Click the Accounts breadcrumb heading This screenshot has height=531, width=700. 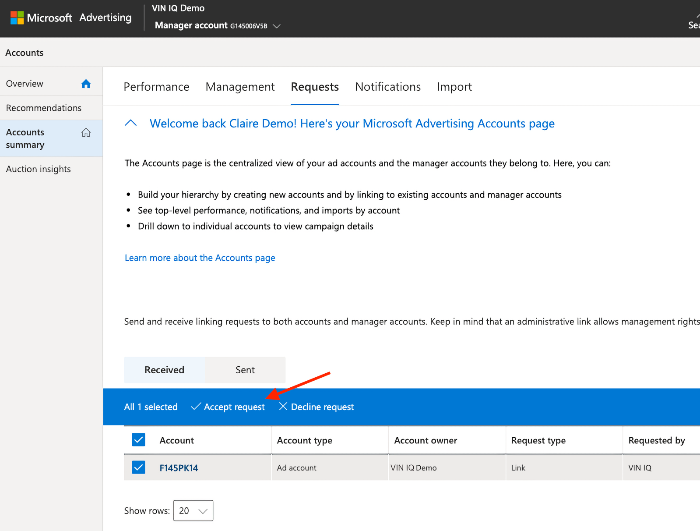[25, 53]
